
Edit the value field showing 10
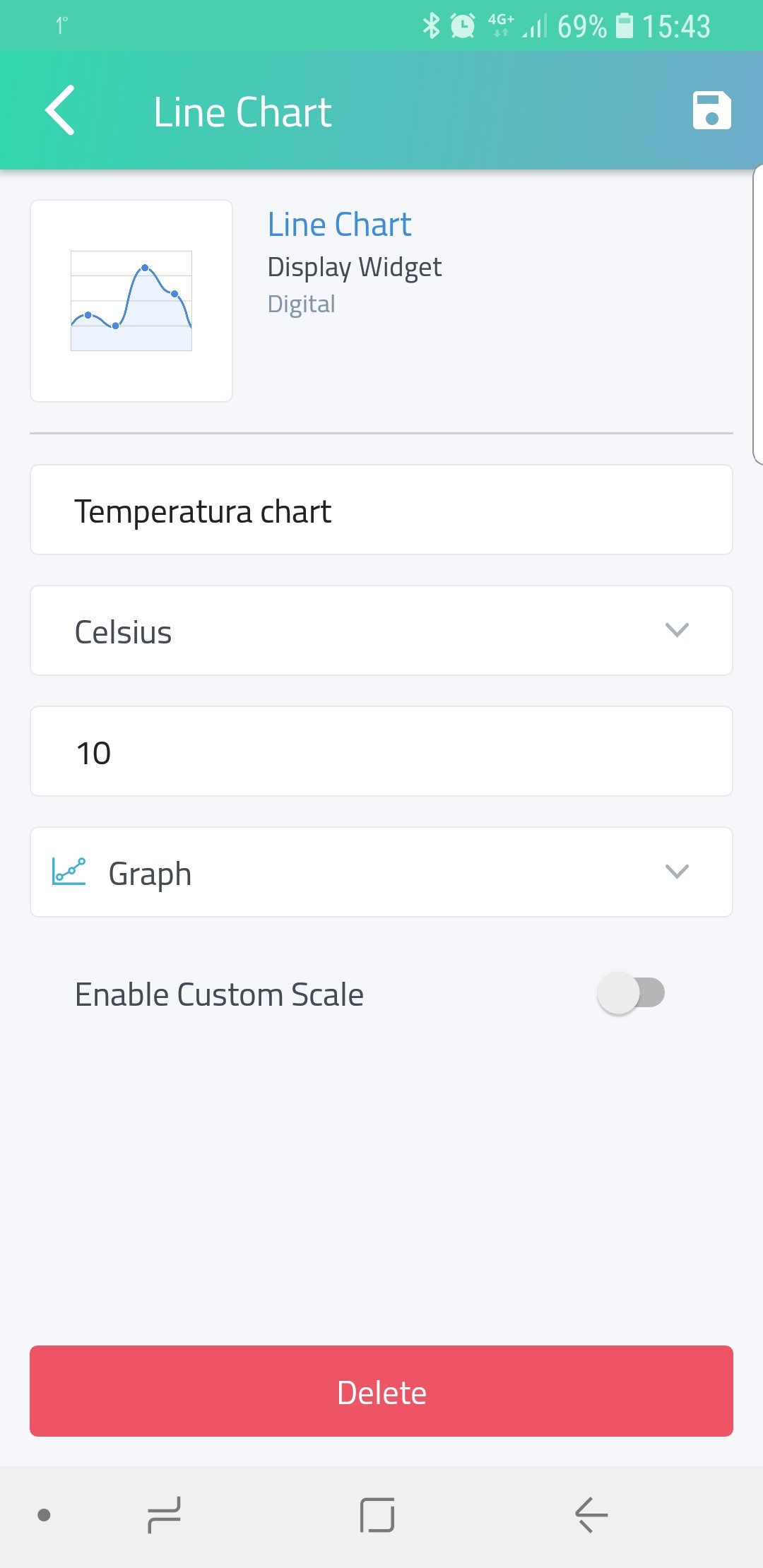pyautogui.click(x=381, y=752)
